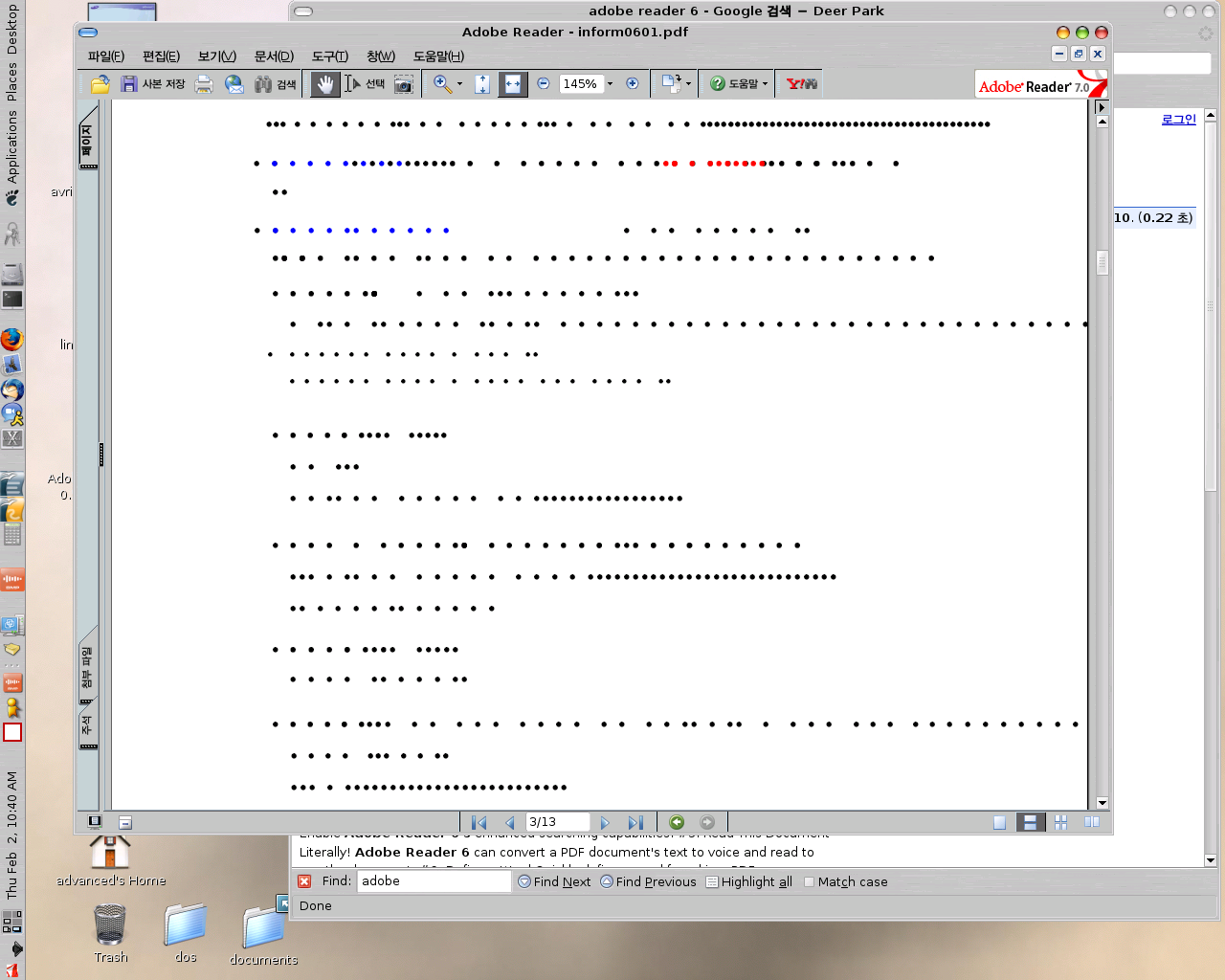
Task: Click the greyed Next View arrow
Action: pyautogui.click(x=707, y=822)
